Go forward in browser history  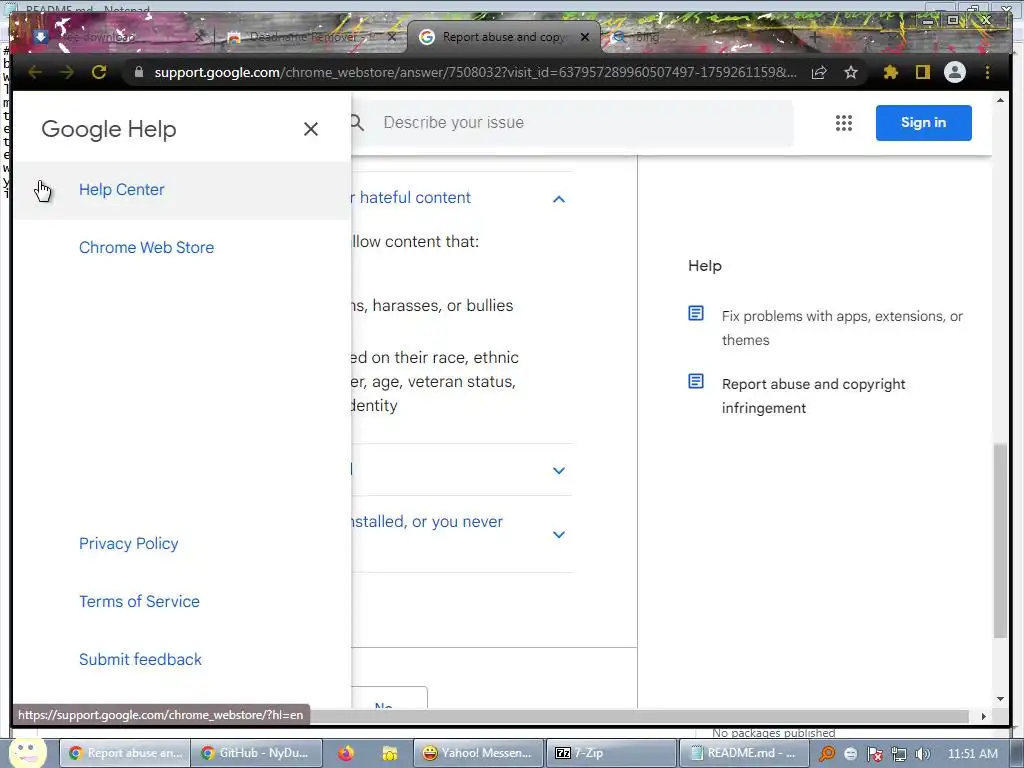point(67,72)
